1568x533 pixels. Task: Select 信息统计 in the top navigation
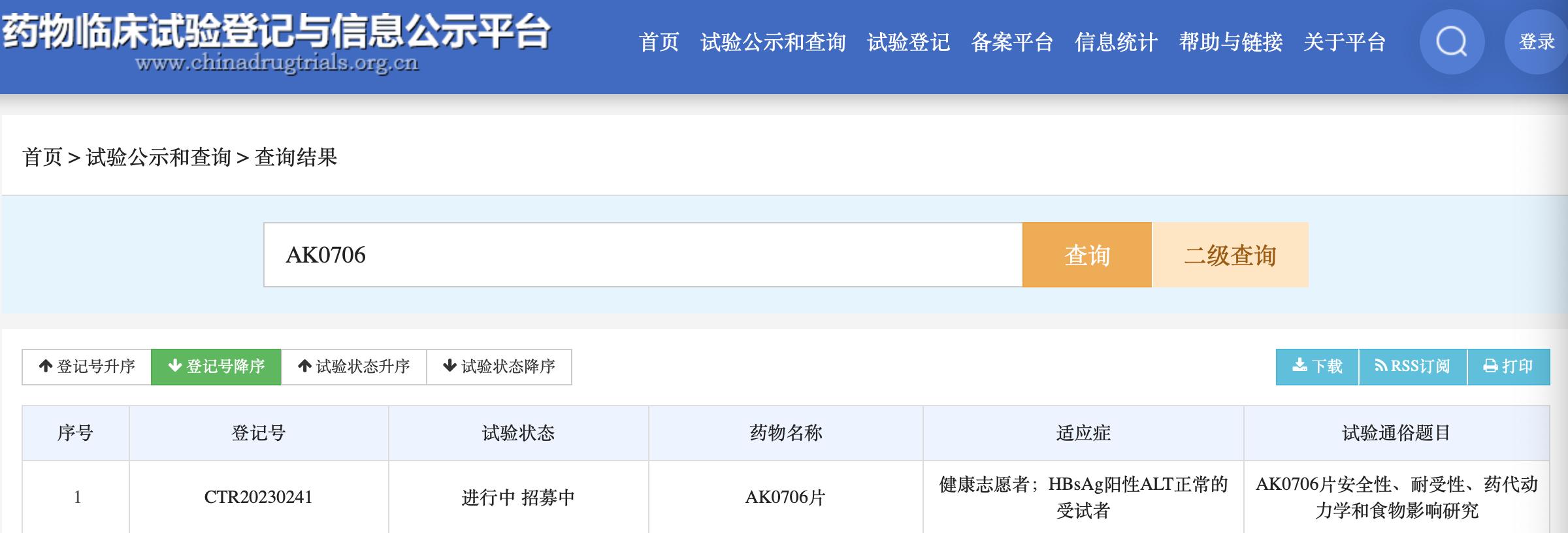pyautogui.click(x=1116, y=42)
